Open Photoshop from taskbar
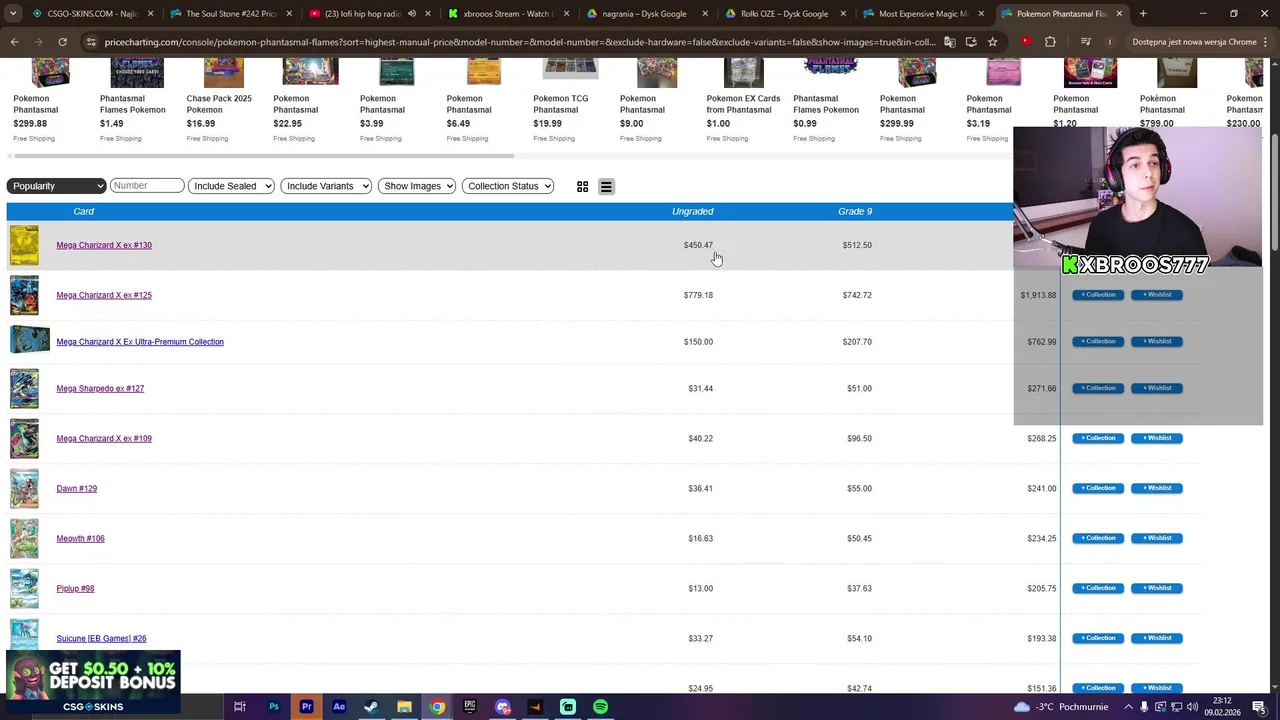This screenshot has height=720, width=1280. pyautogui.click(x=273, y=707)
